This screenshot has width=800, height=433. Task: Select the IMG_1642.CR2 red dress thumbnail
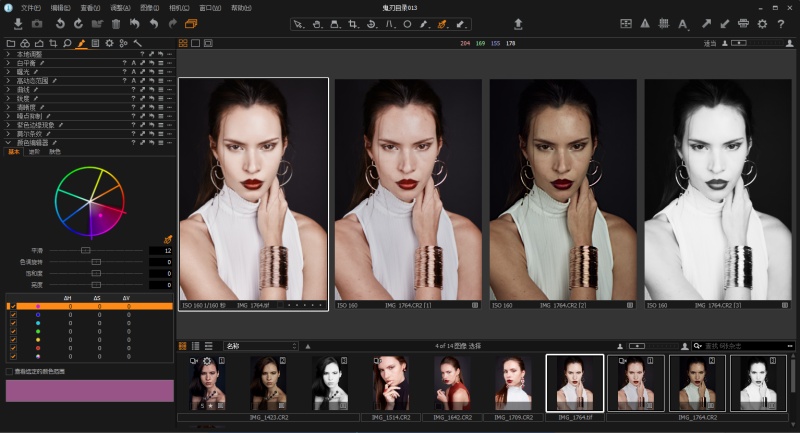(452, 383)
